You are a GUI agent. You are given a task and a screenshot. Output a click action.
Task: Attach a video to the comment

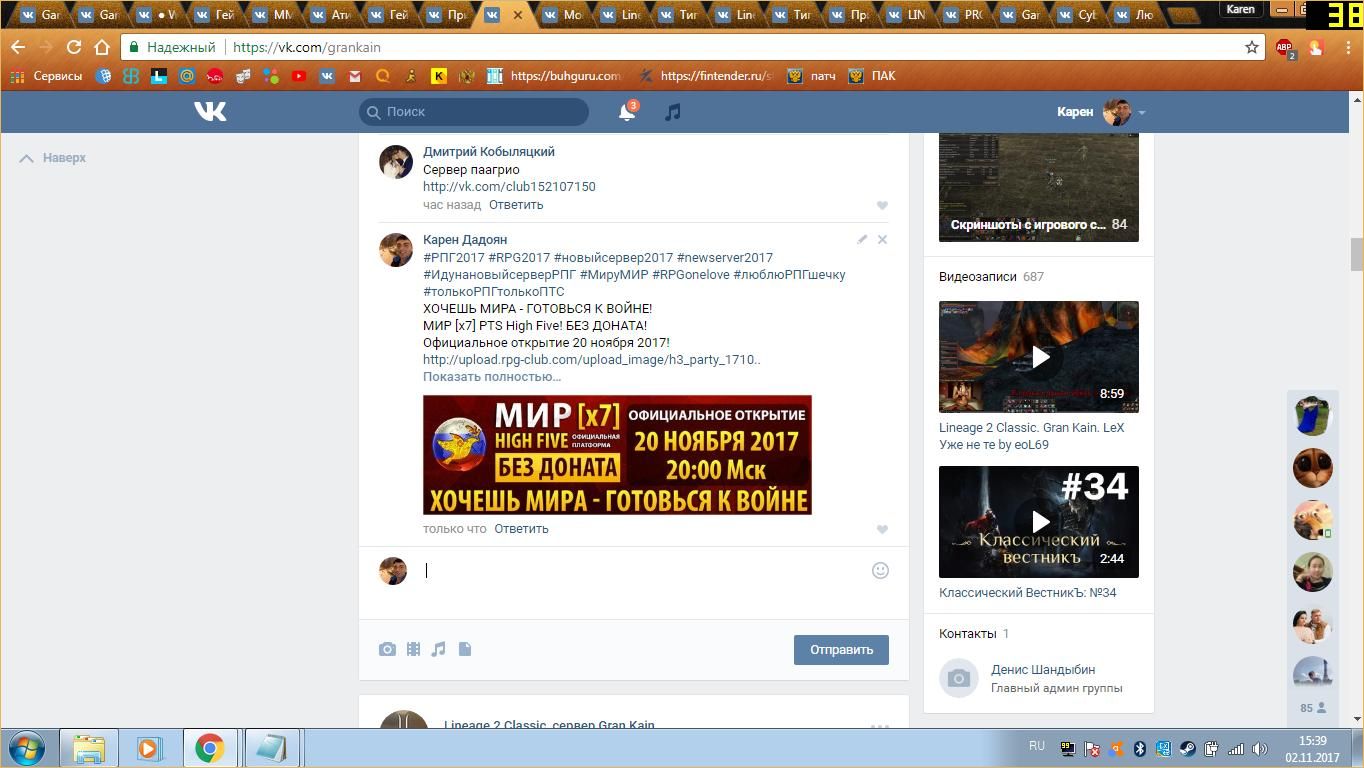click(x=413, y=649)
